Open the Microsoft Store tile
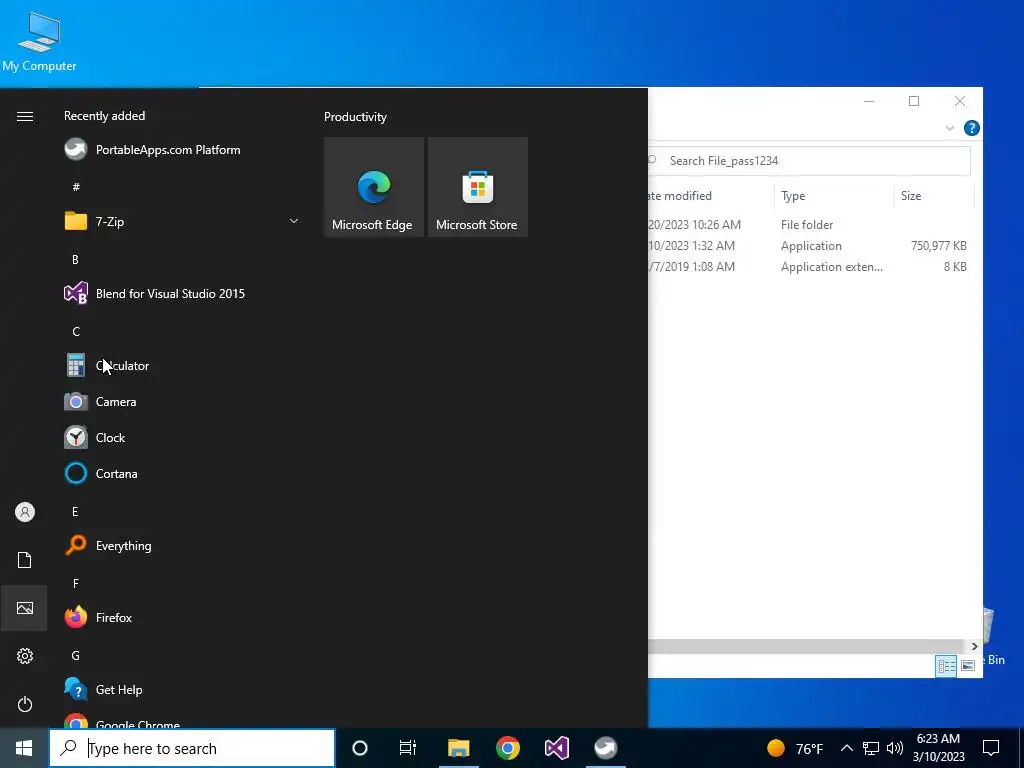This screenshot has height=768, width=1024. (x=477, y=187)
